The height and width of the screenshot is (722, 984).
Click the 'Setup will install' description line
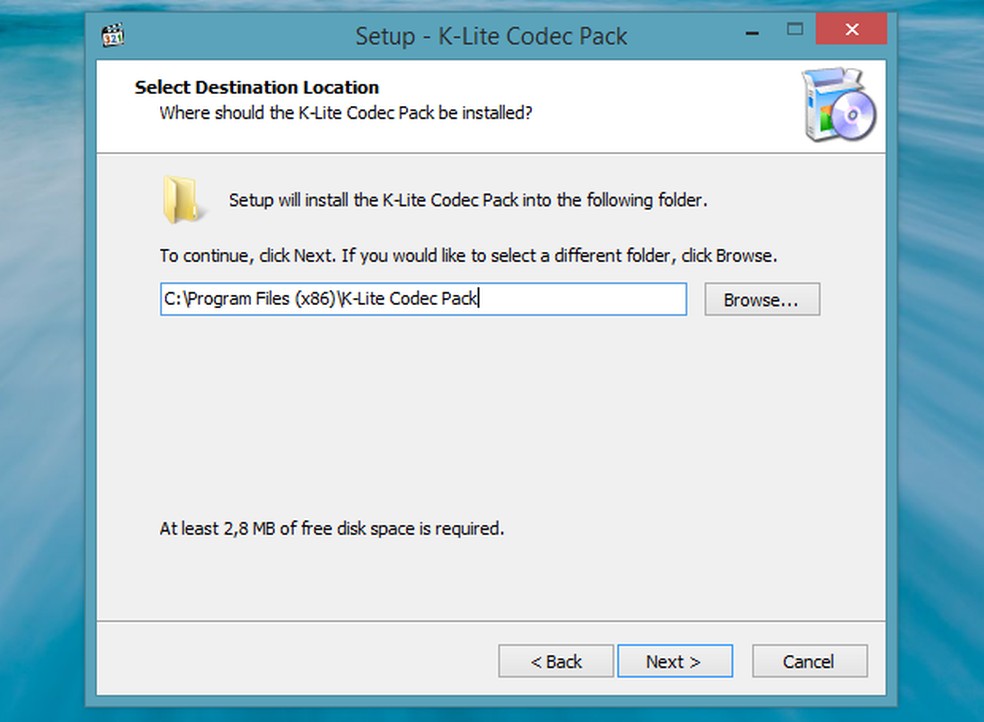click(x=468, y=200)
